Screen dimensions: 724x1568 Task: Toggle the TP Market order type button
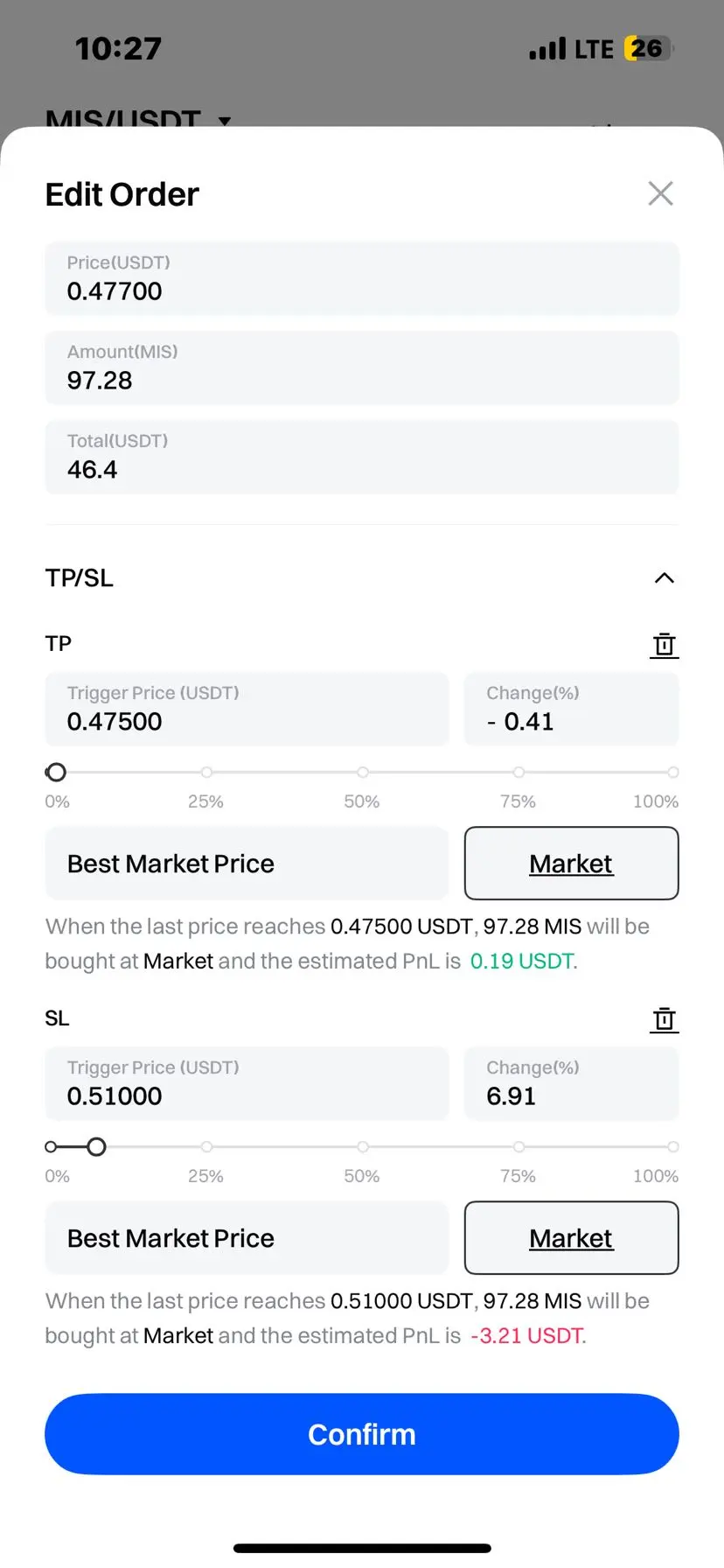coord(571,864)
